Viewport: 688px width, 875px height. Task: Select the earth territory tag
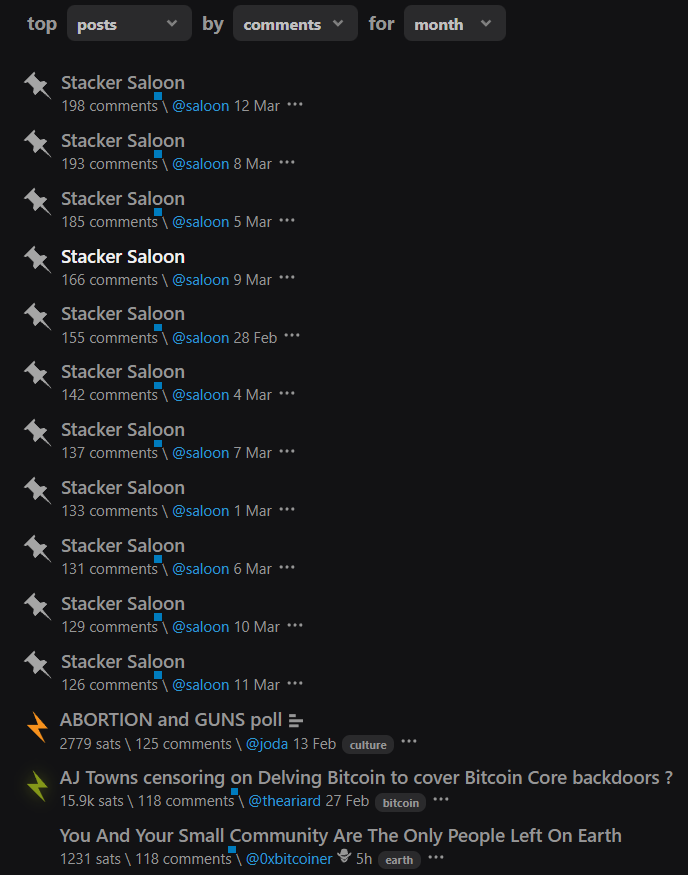pos(399,860)
